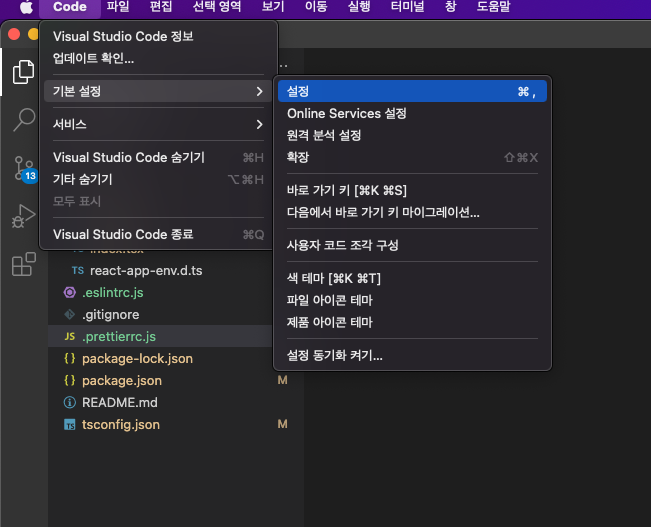Open the 선택 영역 menu
This screenshot has height=527, width=651.
pyautogui.click(x=217, y=7)
